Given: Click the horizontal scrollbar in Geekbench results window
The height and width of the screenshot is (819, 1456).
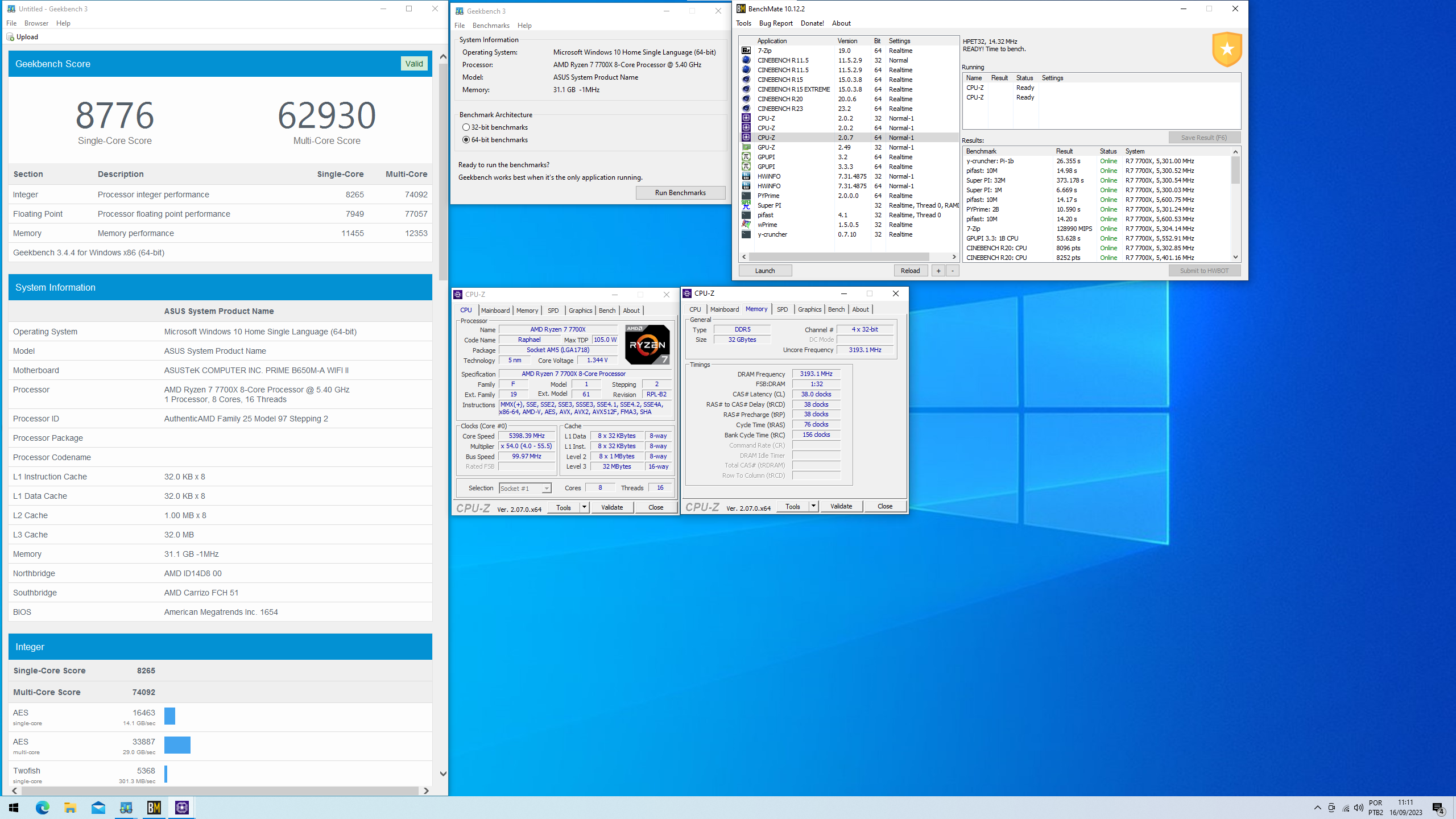Looking at the screenshot, I should tap(219, 791).
